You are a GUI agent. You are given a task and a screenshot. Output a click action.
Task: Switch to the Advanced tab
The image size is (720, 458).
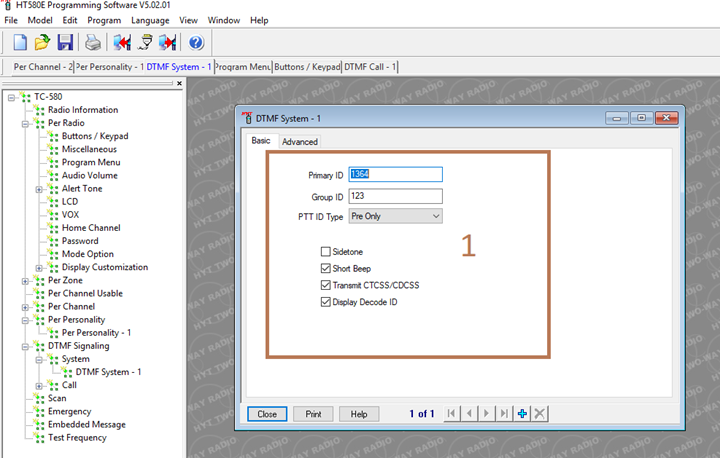(x=300, y=141)
